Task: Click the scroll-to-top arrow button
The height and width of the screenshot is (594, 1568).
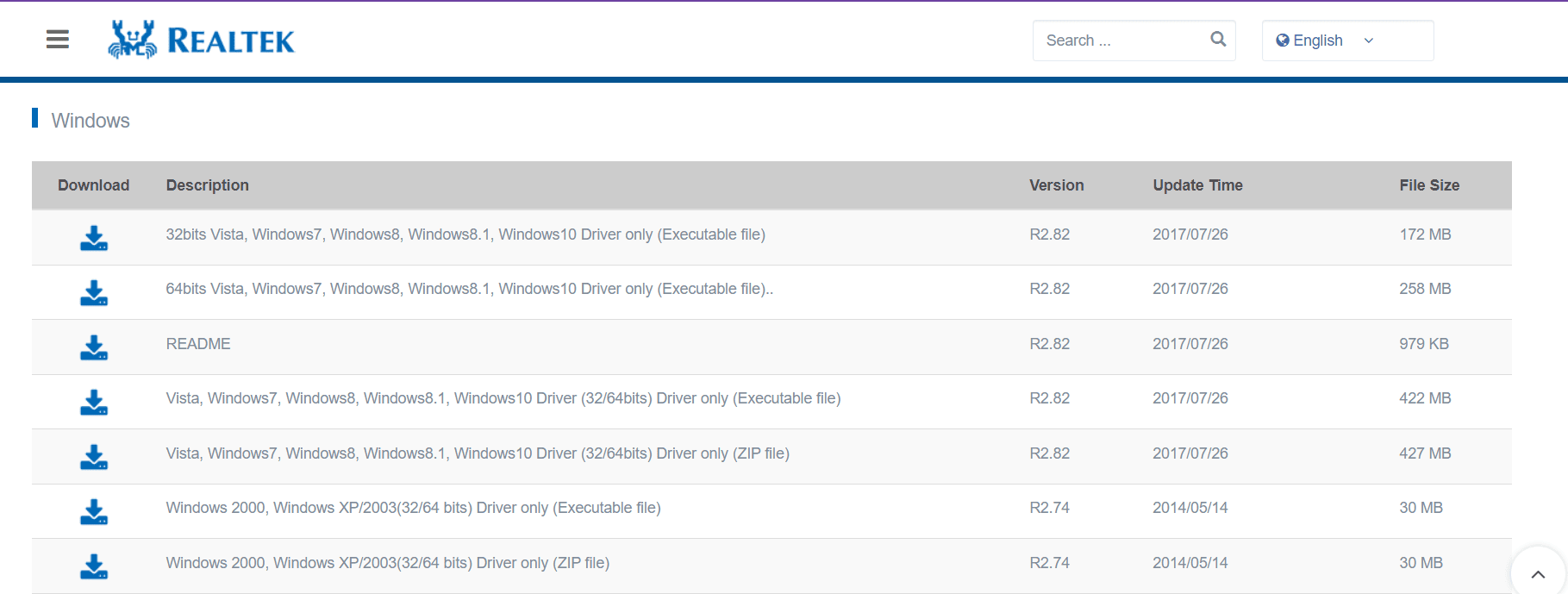Action: (x=1538, y=573)
